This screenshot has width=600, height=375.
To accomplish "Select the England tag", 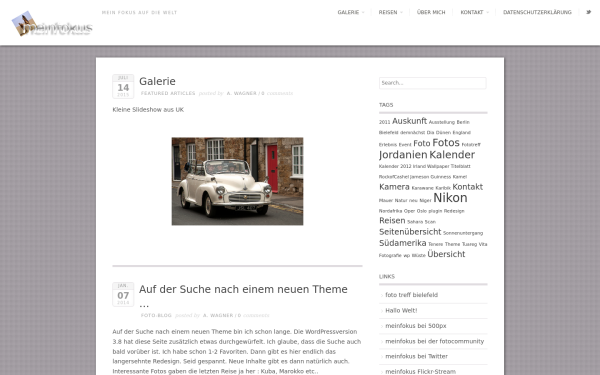I will point(461,133).
